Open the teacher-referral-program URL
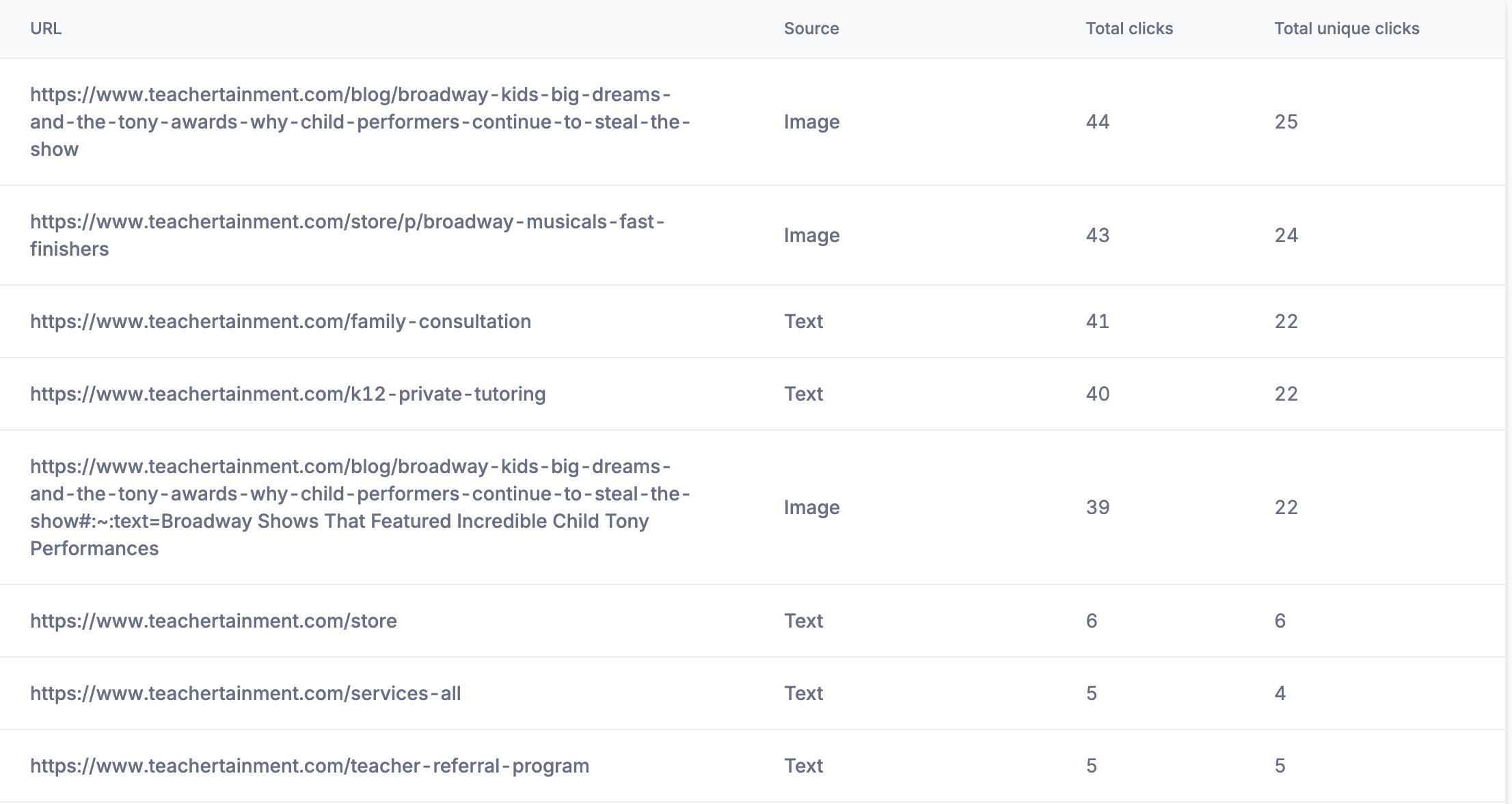The height and width of the screenshot is (804, 1512). click(310, 766)
